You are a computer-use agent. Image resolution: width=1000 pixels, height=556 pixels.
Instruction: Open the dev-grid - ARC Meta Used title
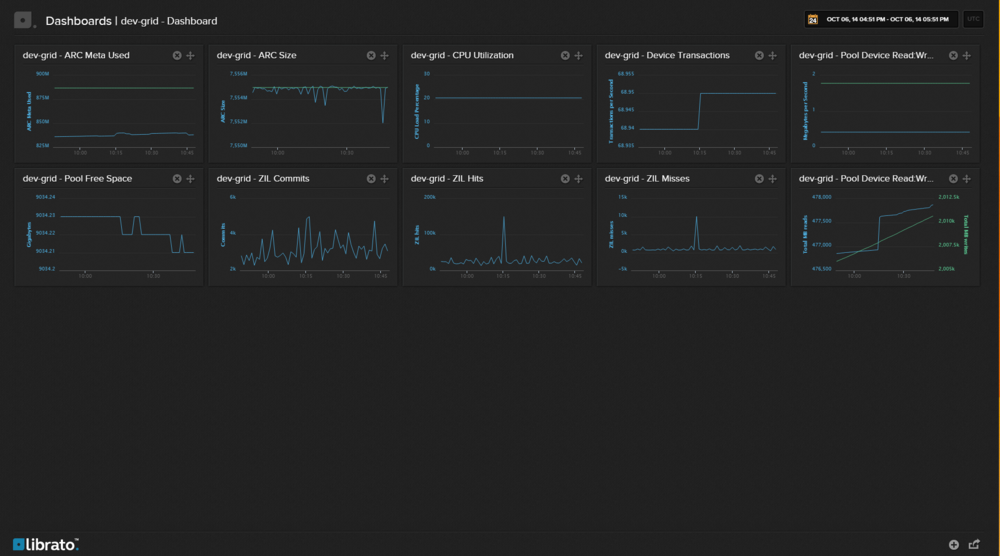pyautogui.click(x=76, y=55)
